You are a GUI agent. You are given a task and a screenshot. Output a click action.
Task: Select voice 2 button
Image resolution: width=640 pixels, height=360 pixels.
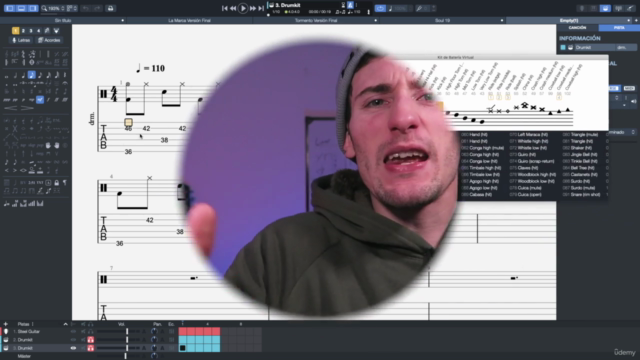(x=23, y=31)
